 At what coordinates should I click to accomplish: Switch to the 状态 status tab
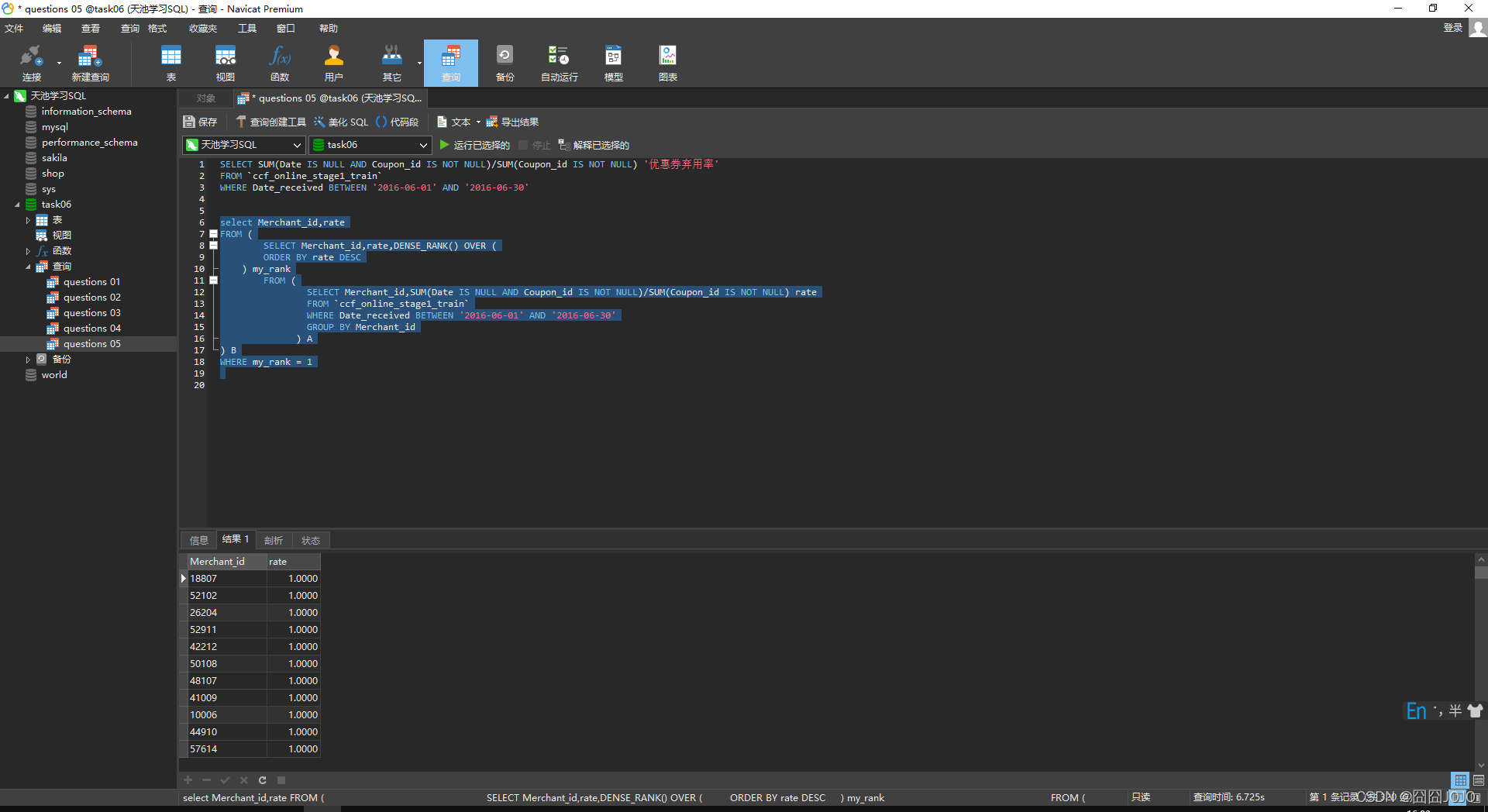pyautogui.click(x=311, y=540)
